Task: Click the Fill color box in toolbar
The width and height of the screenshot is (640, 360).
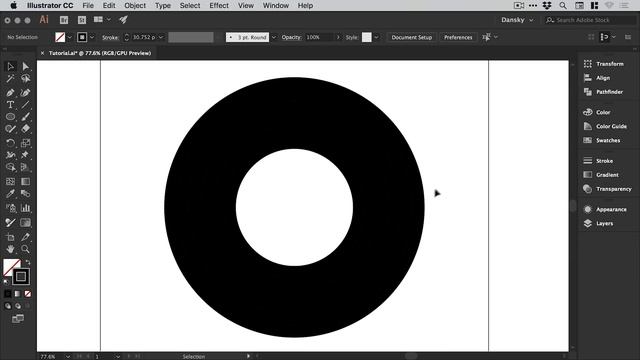Action: click(11, 267)
